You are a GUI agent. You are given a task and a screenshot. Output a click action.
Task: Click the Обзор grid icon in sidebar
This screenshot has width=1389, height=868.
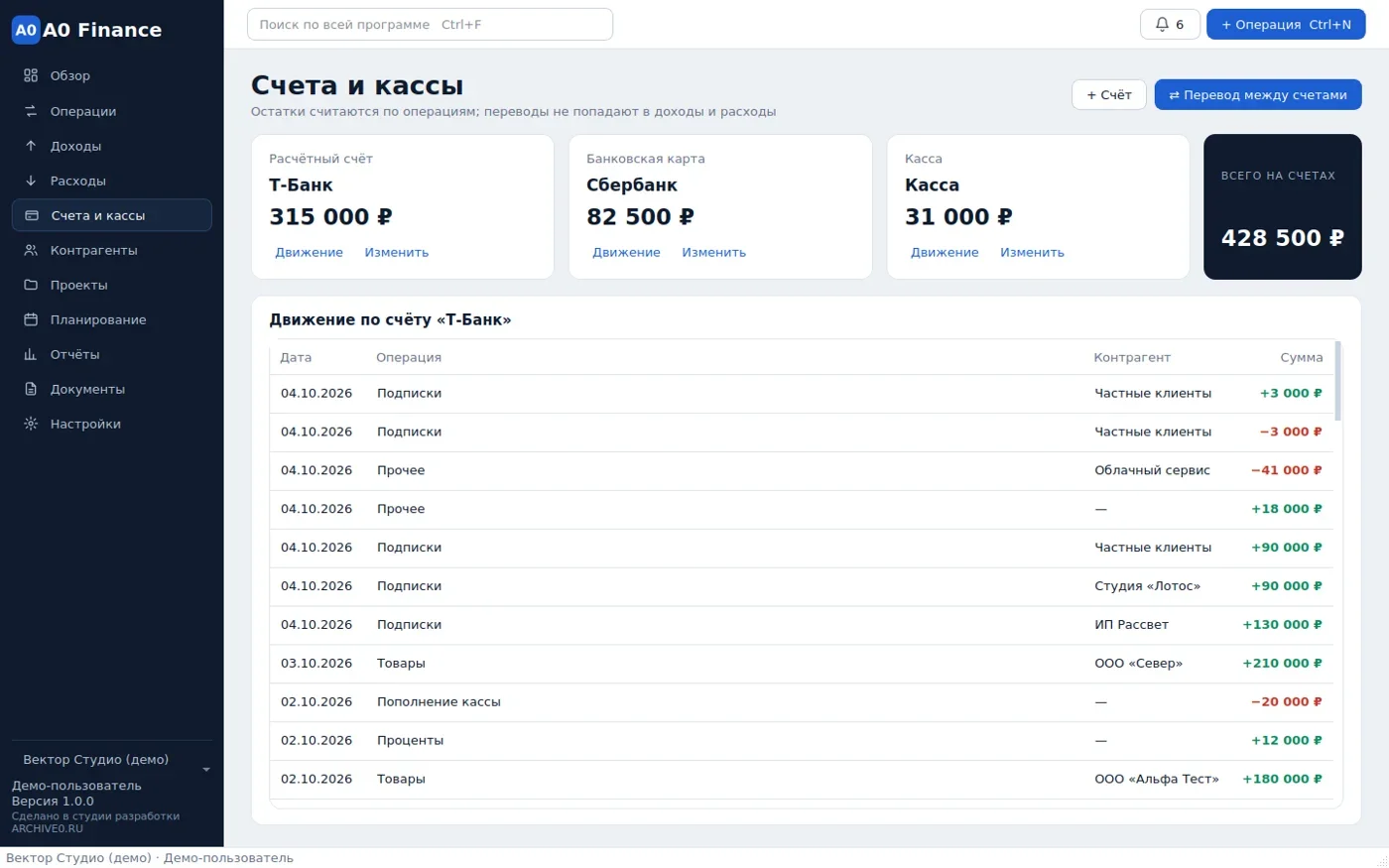coord(31,75)
